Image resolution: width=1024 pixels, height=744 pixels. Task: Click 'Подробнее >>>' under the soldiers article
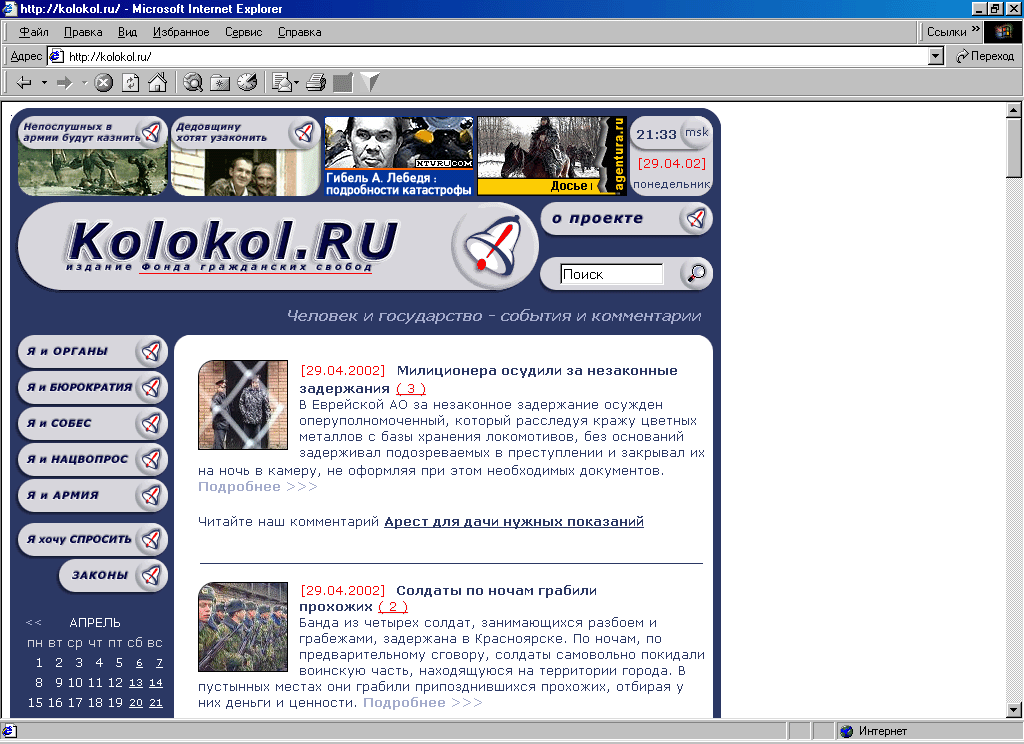coord(423,702)
